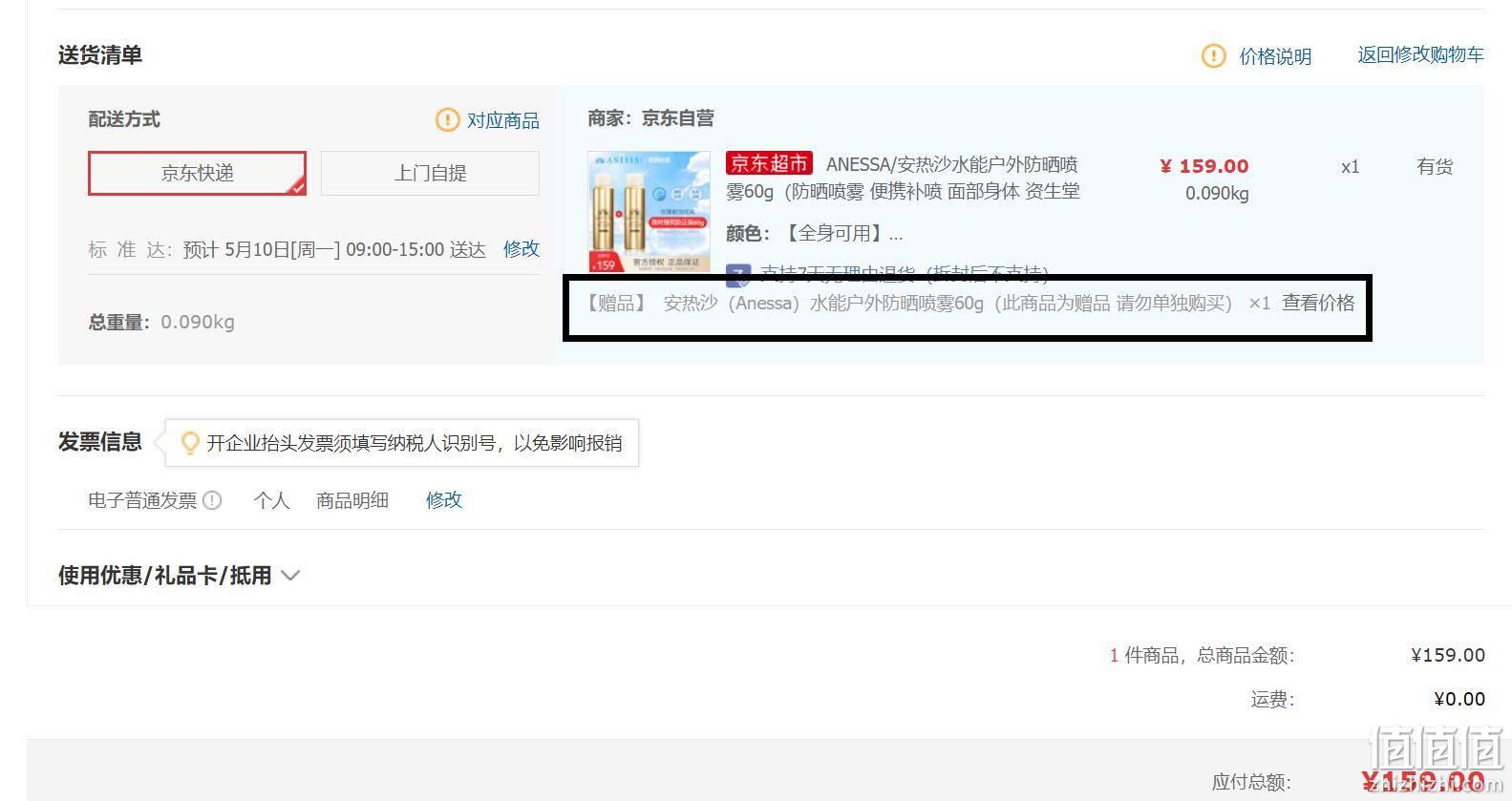Click the invoice tip lightbulb icon

pyautogui.click(x=190, y=443)
